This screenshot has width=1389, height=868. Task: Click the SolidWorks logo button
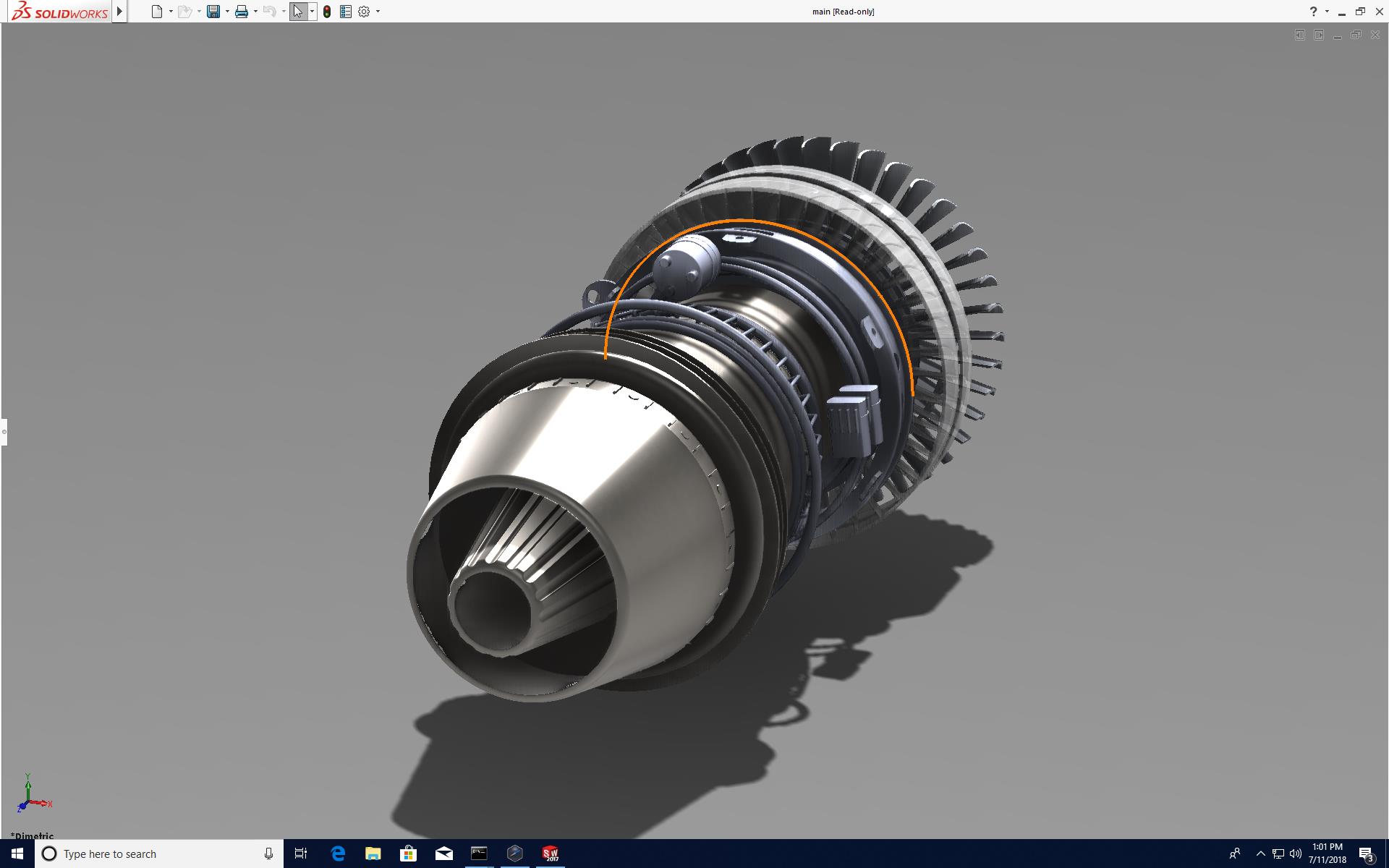60,12
